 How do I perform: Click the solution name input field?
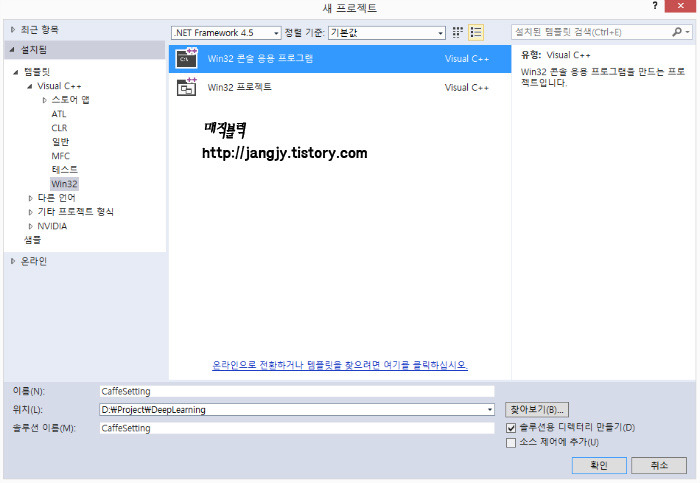[297, 428]
